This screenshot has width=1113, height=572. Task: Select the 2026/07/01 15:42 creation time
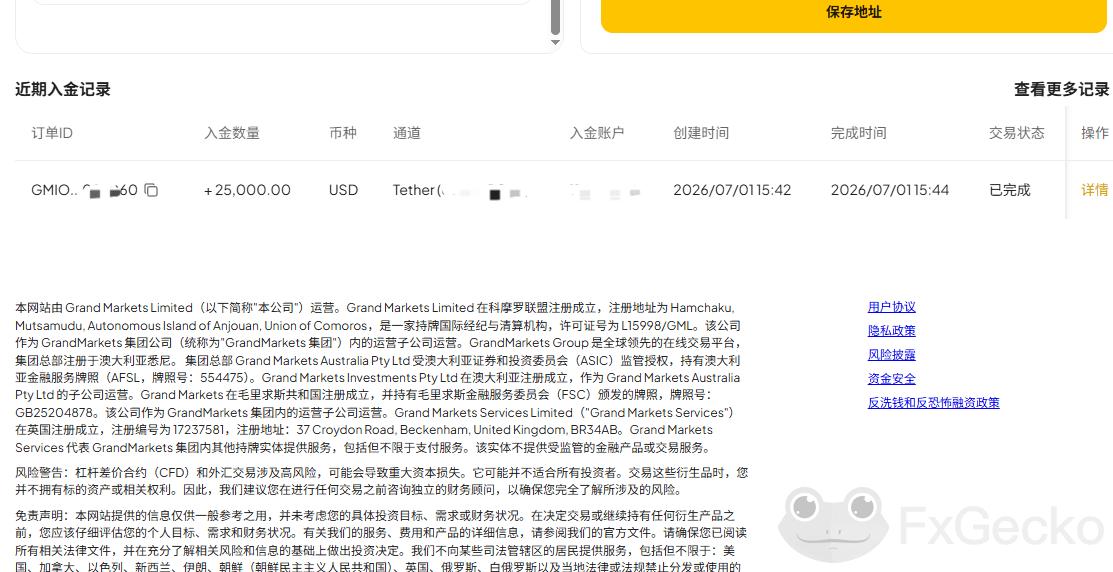point(732,190)
